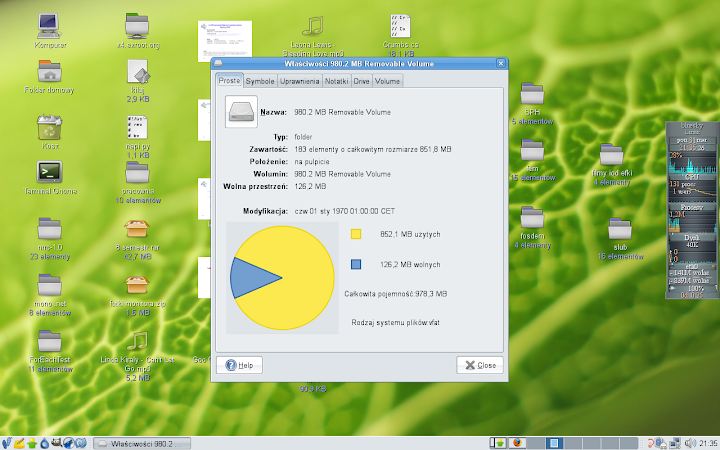Open the Kosz trash icon
Image resolution: width=720 pixels, height=450 pixels.
click(x=49, y=127)
